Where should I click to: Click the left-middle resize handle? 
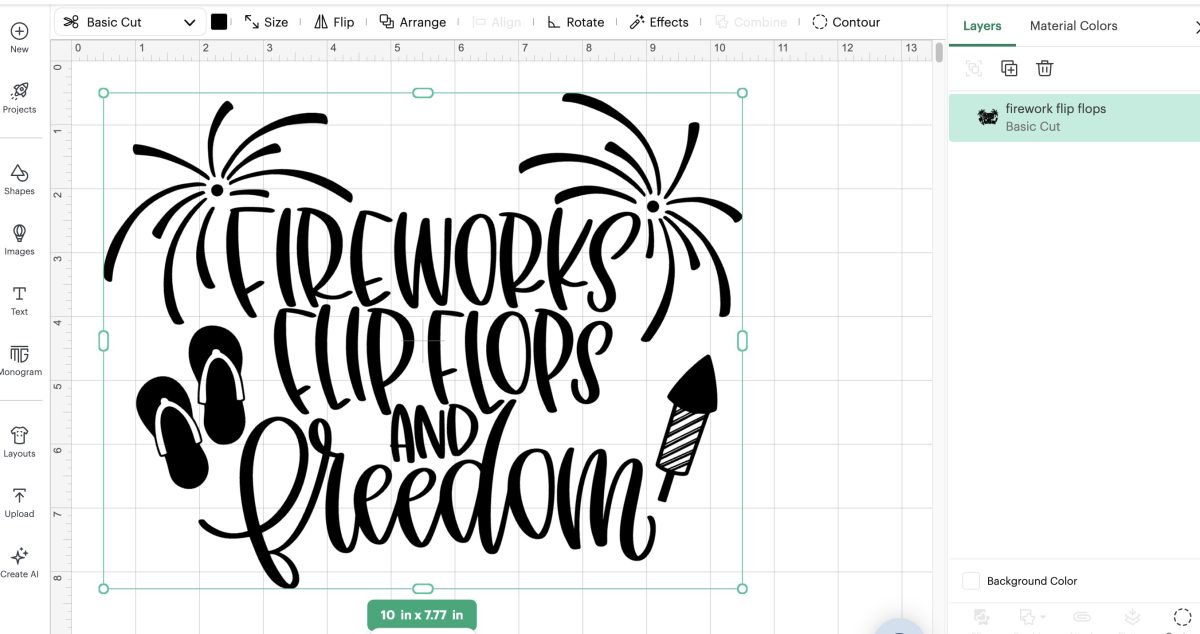point(104,341)
